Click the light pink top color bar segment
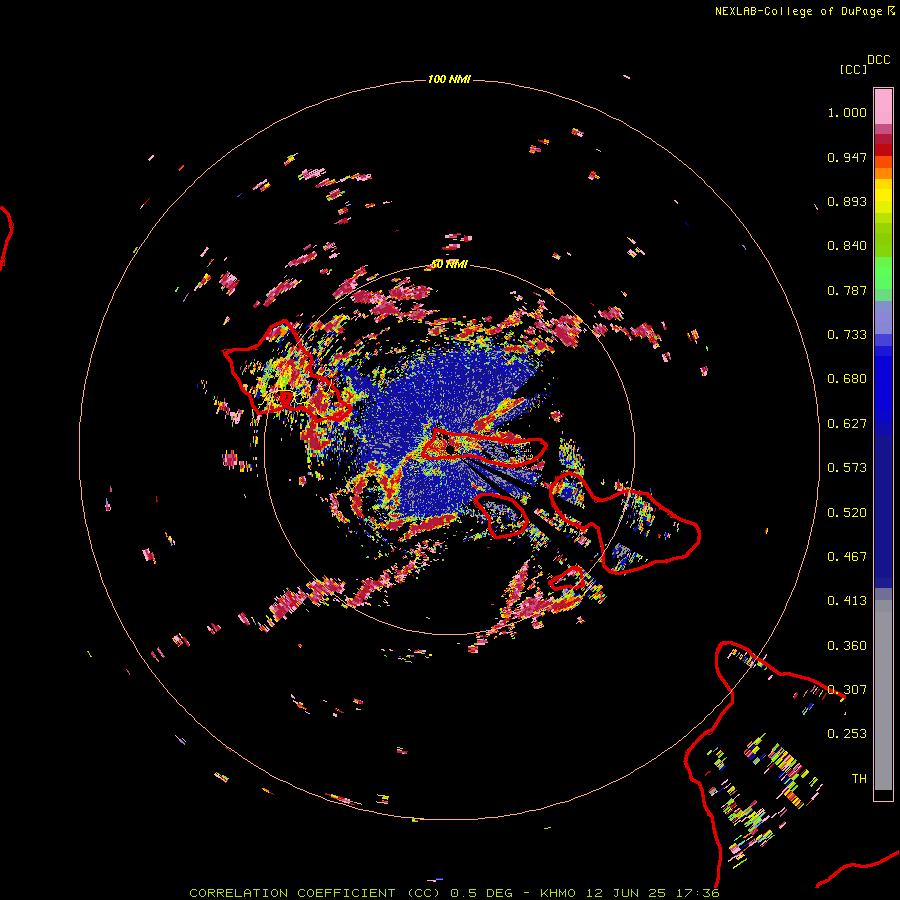900x900 pixels. [883, 106]
